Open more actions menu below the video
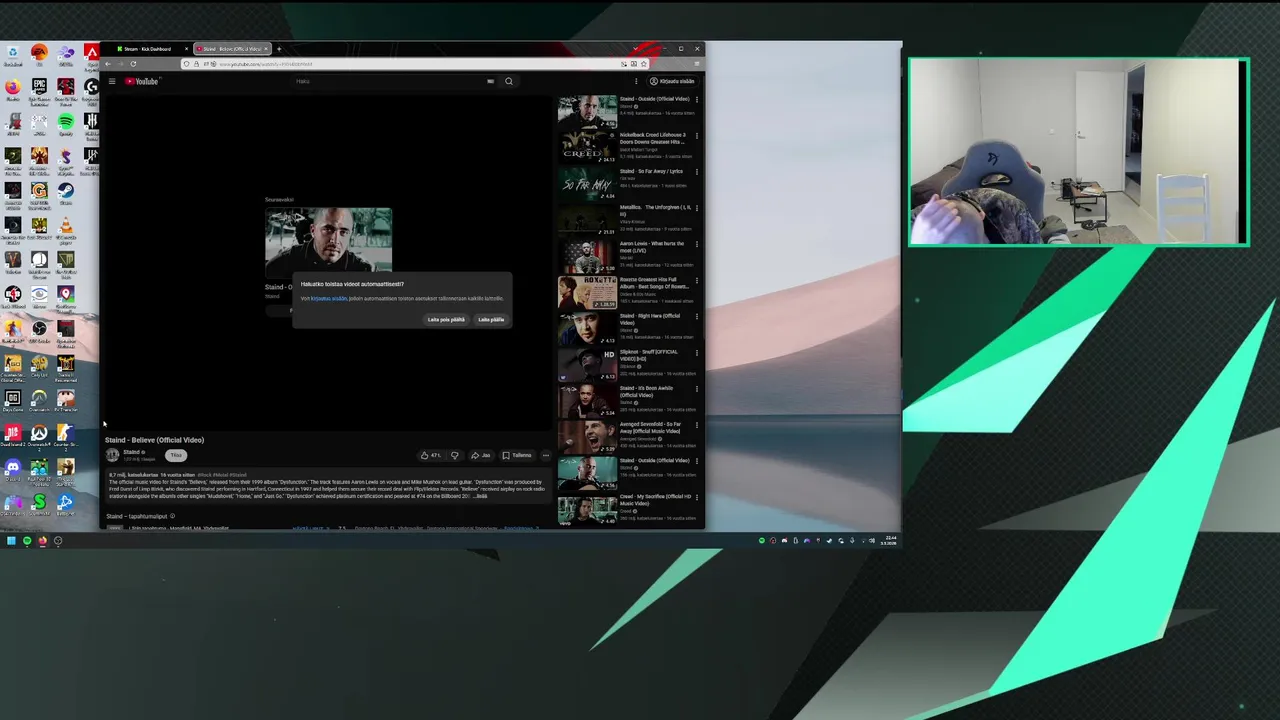The width and height of the screenshot is (1280, 720). pyautogui.click(x=545, y=455)
